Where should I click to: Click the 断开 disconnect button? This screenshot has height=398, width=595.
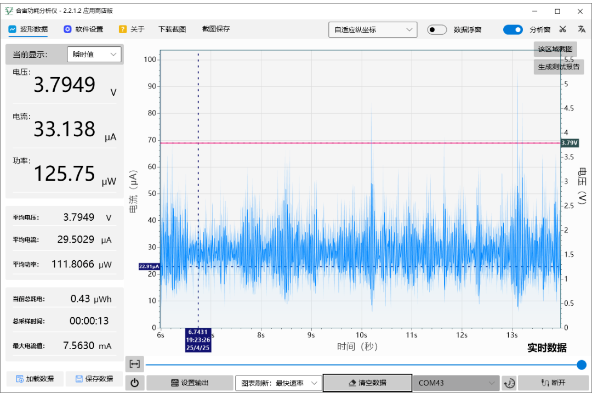(x=553, y=383)
